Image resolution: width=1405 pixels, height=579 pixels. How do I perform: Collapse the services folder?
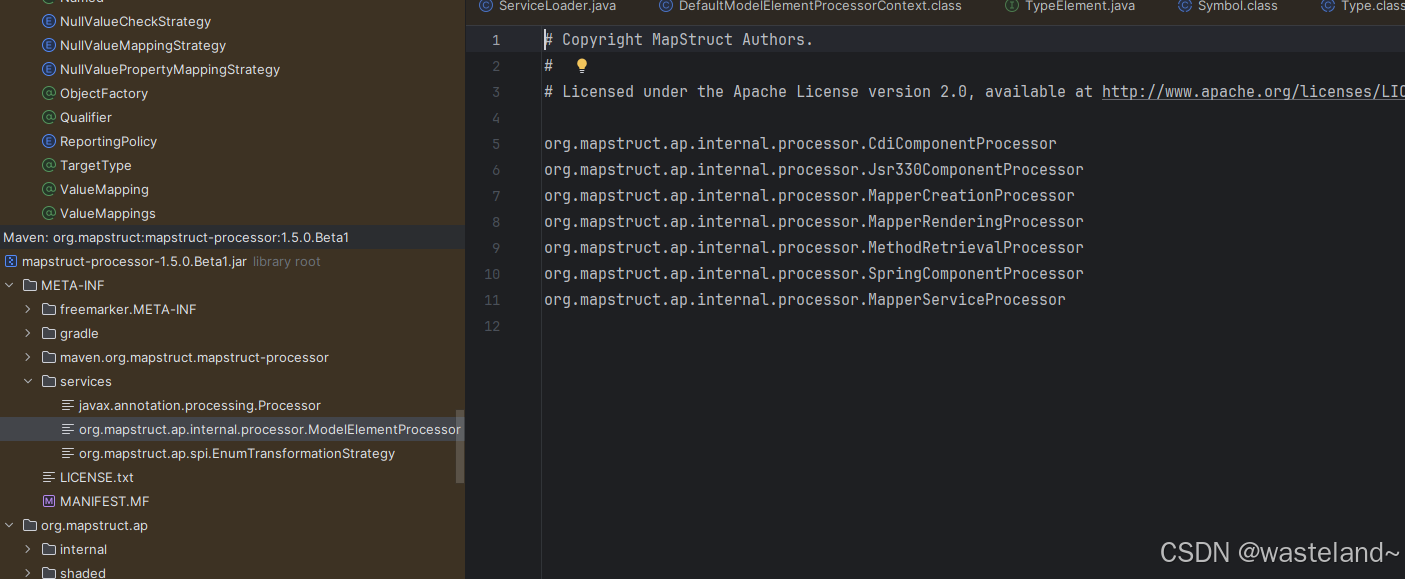(28, 381)
